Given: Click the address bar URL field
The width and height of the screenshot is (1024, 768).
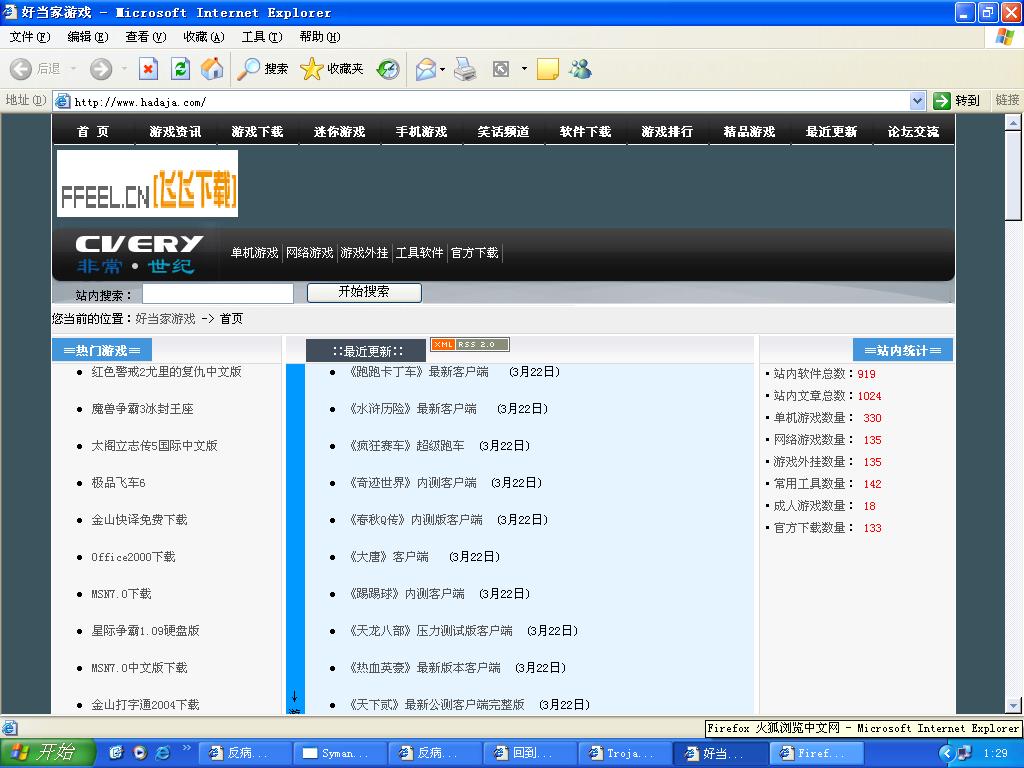Looking at the screenshot, I should point(490,101).
